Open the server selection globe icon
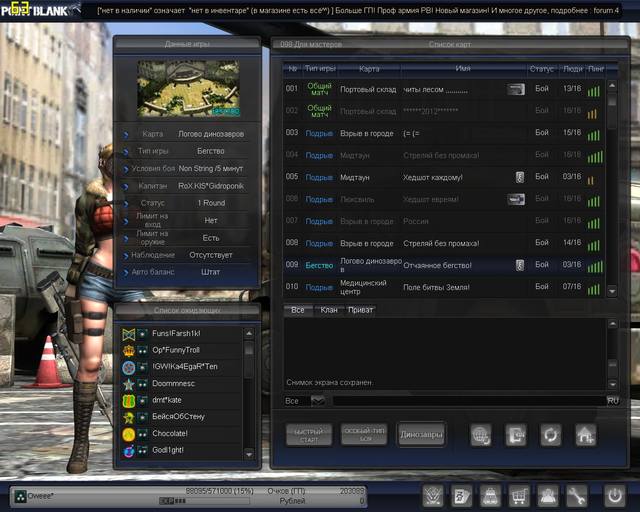640x512 pixels. 481,435
